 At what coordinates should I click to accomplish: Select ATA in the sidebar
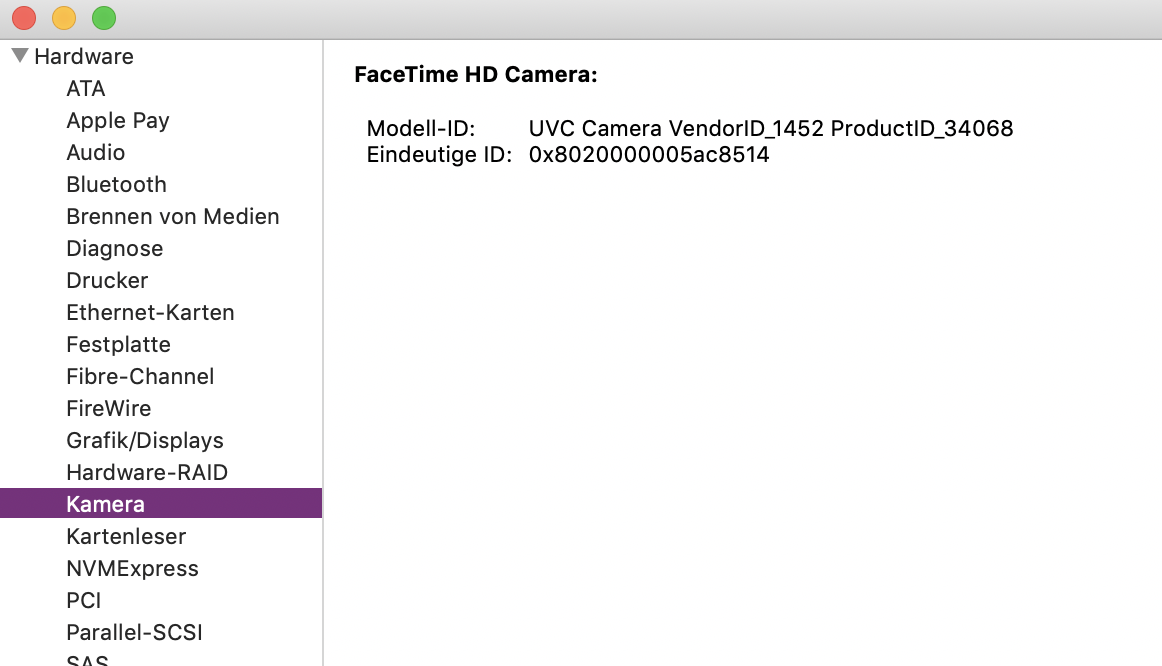point(86,88)
